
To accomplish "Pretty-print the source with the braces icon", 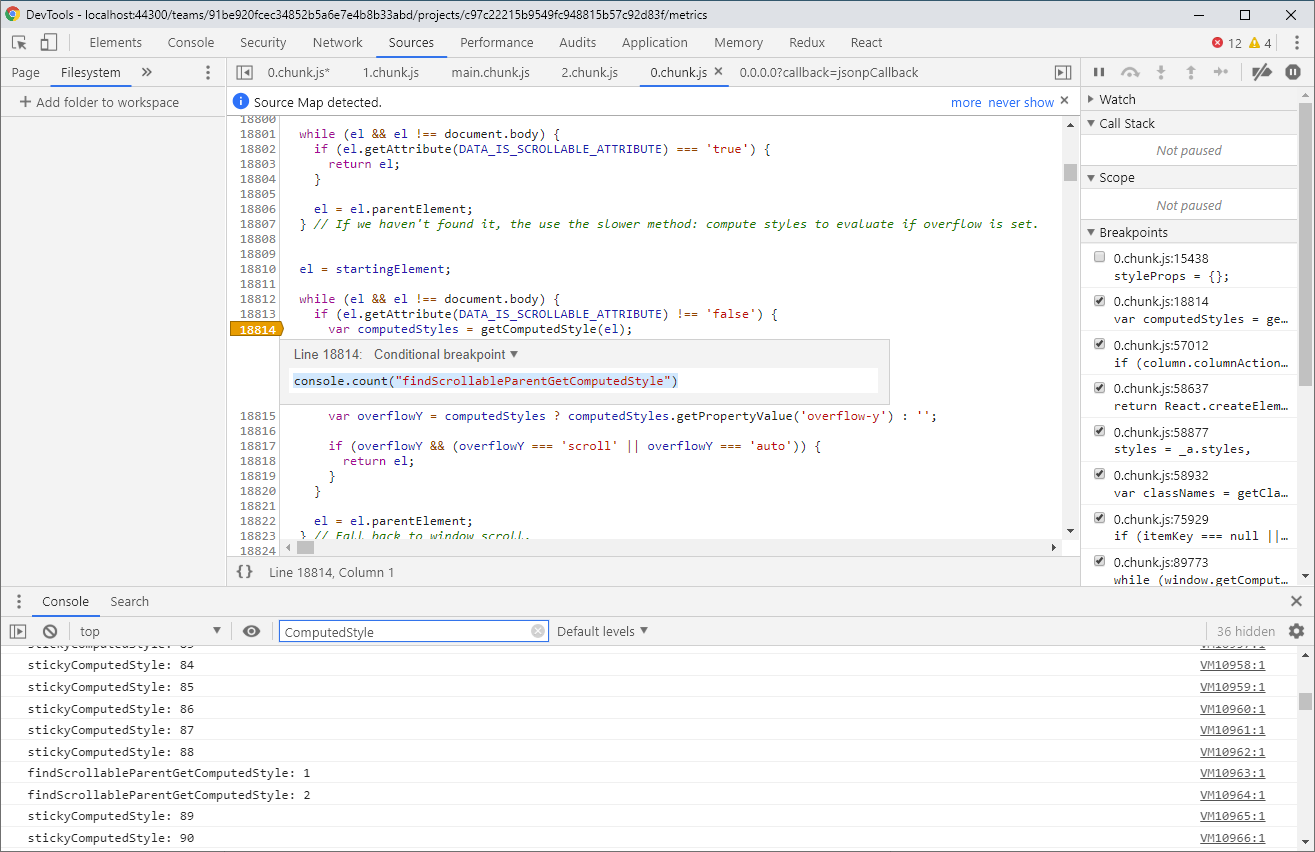I will coord(244,572).
